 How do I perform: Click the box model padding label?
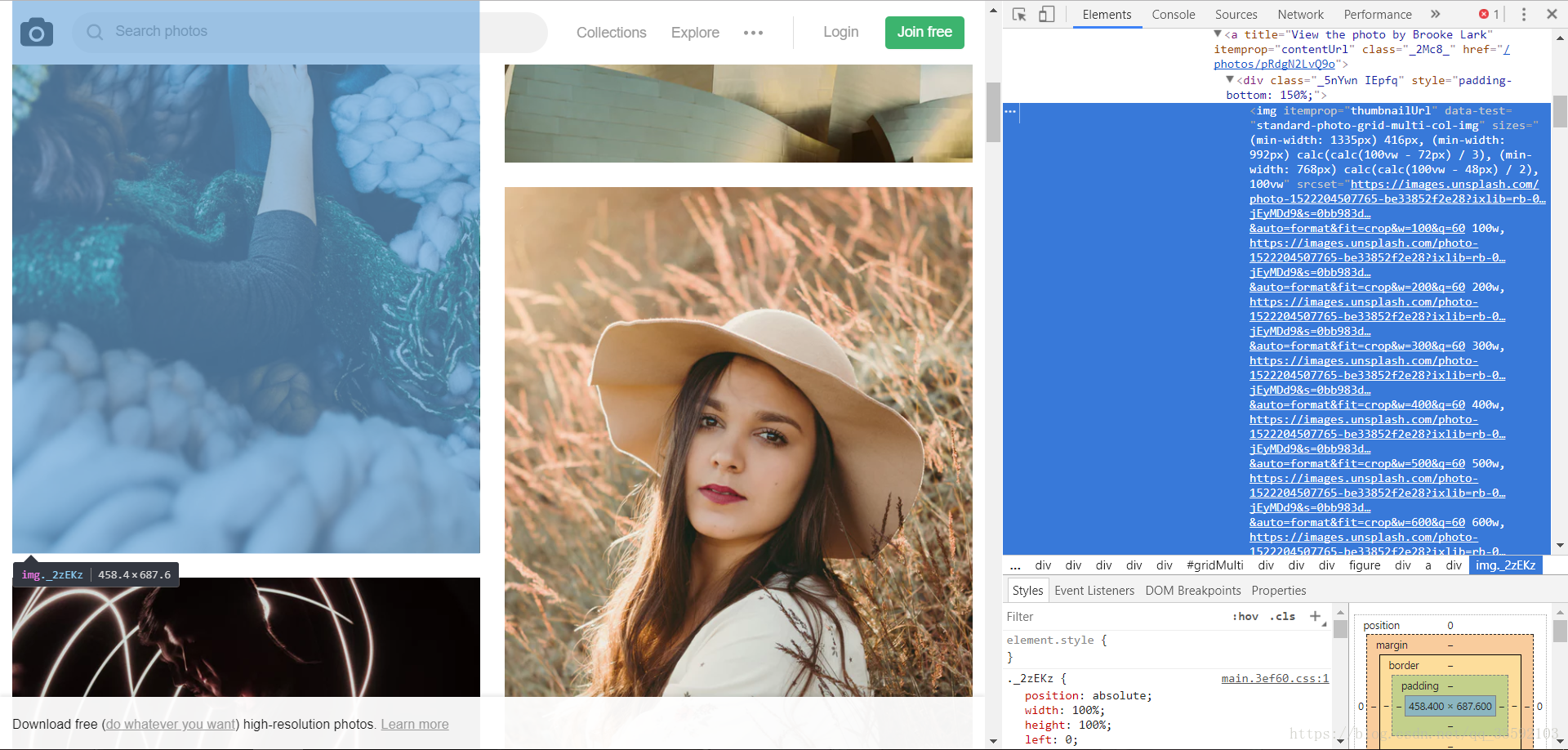coord(1419,686)
